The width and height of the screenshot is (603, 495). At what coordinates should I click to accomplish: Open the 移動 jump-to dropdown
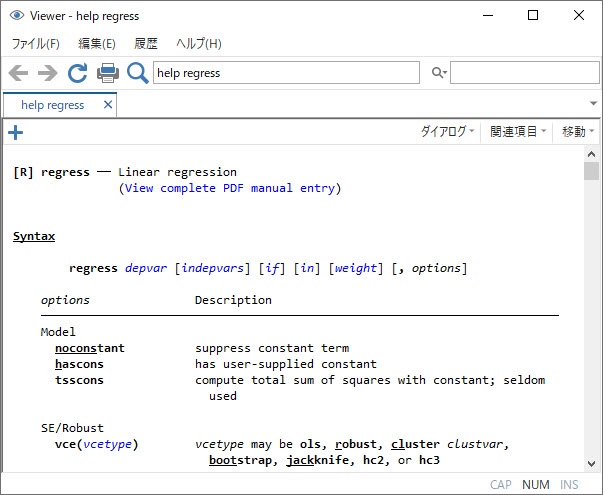(x=578, y=132)
